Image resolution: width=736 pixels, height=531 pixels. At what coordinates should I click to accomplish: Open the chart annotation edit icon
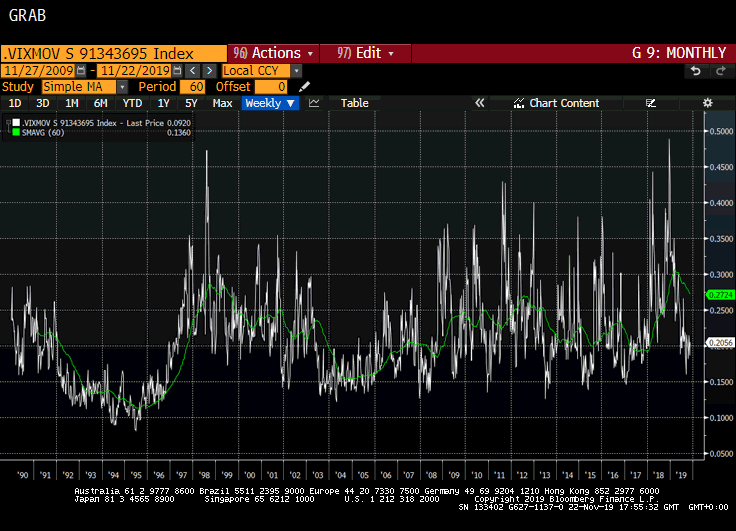pos(651,103)
